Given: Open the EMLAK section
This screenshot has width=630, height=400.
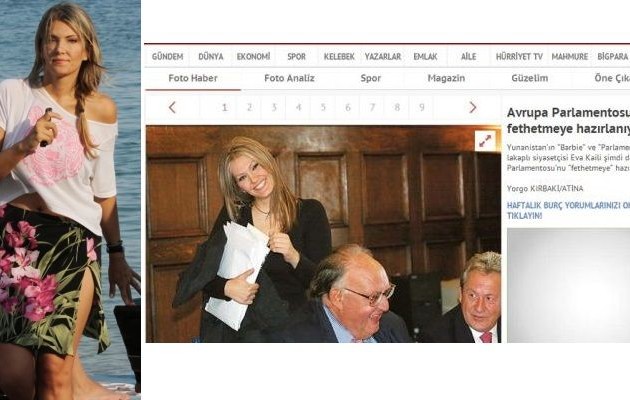Looking at the screenshot, I should click(425, 57).
